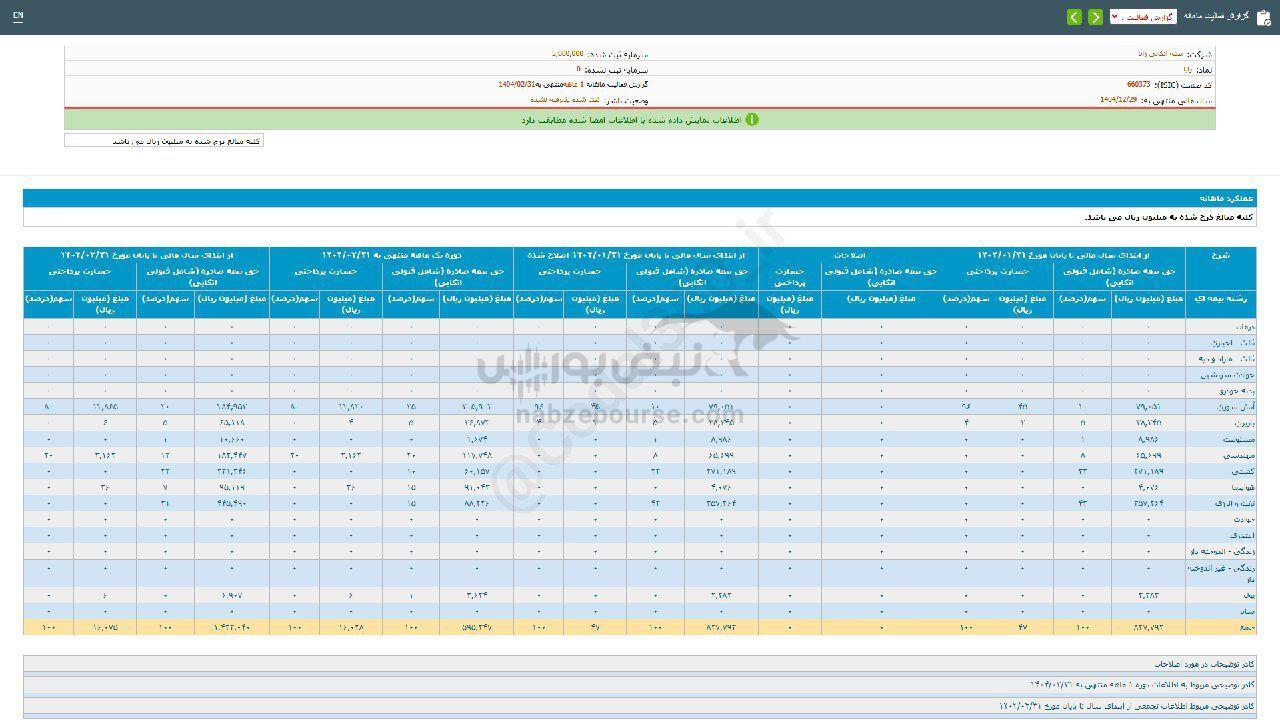
Task: Click the عملکرد ماهانه section header
Action: click(x=639, y=198)
